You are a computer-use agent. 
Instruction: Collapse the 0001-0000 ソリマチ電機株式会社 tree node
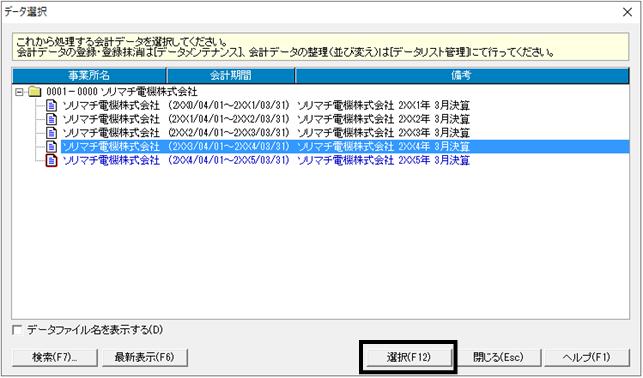[19, 92]
